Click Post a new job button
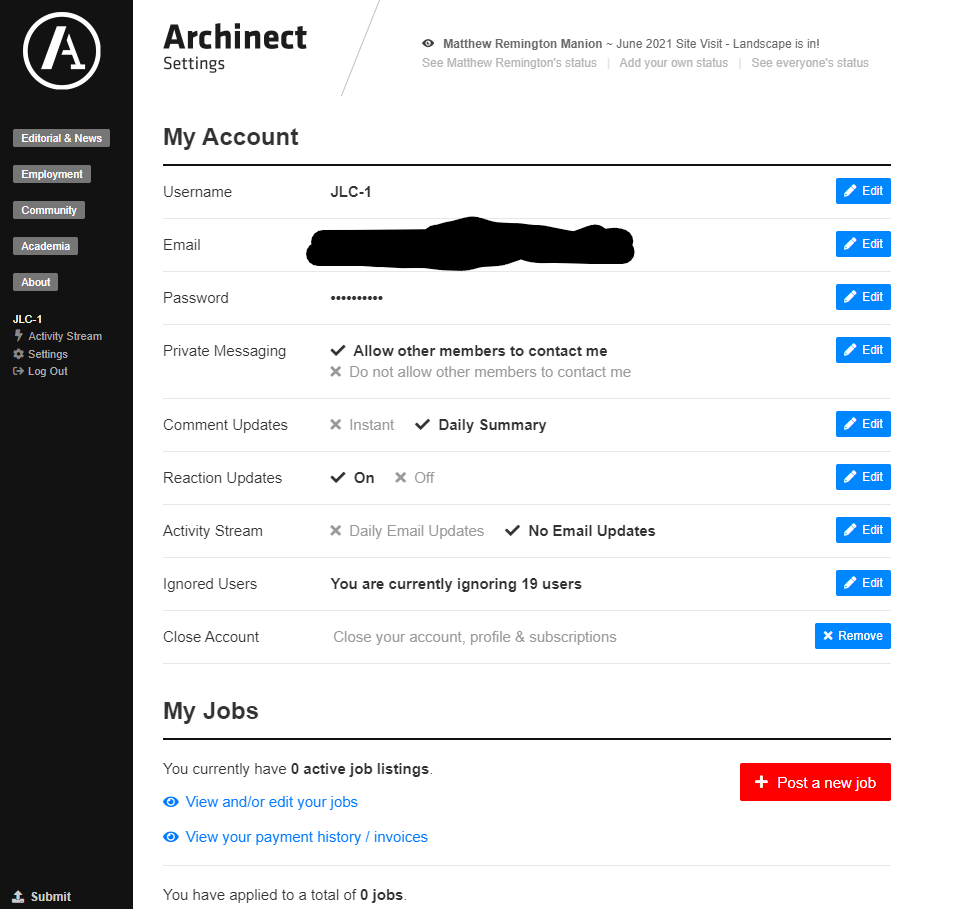 click(815, 782)
